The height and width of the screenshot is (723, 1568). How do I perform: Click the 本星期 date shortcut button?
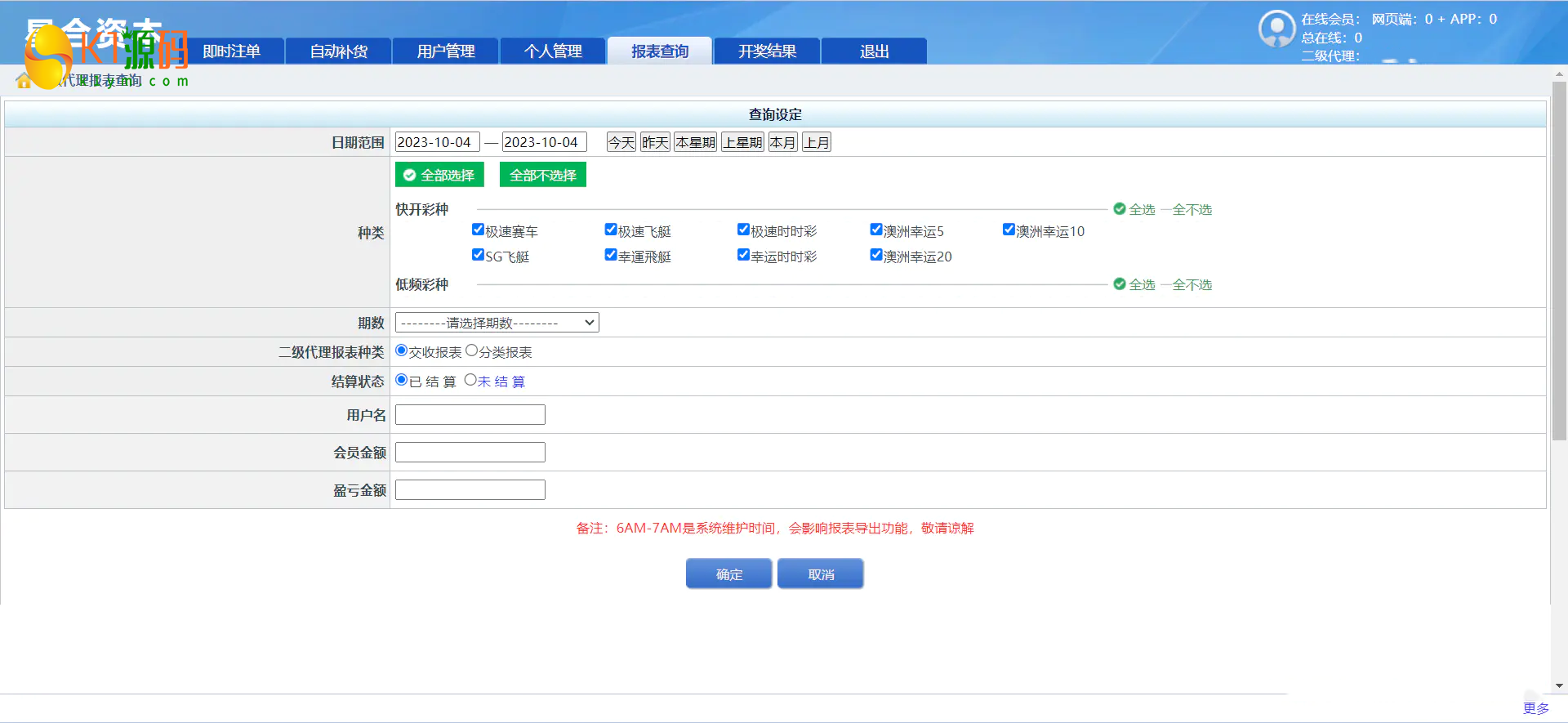(695, 142)
